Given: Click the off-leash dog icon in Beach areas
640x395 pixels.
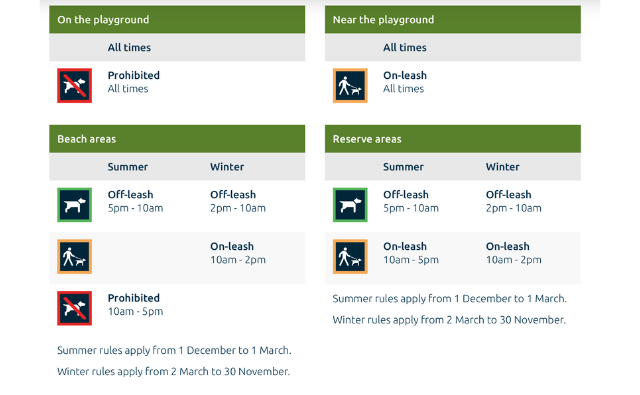Looking at the screenshot, I should click(x=74, y=204).
